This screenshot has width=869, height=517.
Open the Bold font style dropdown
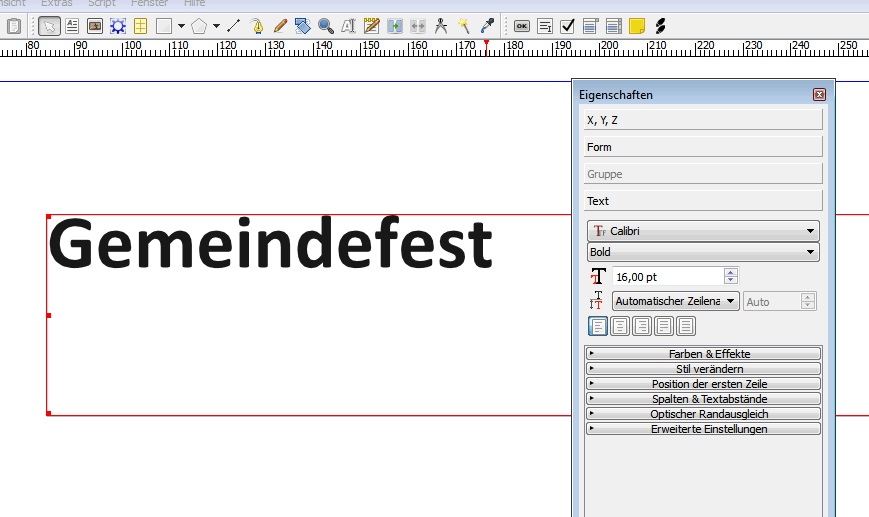(702, 252)
